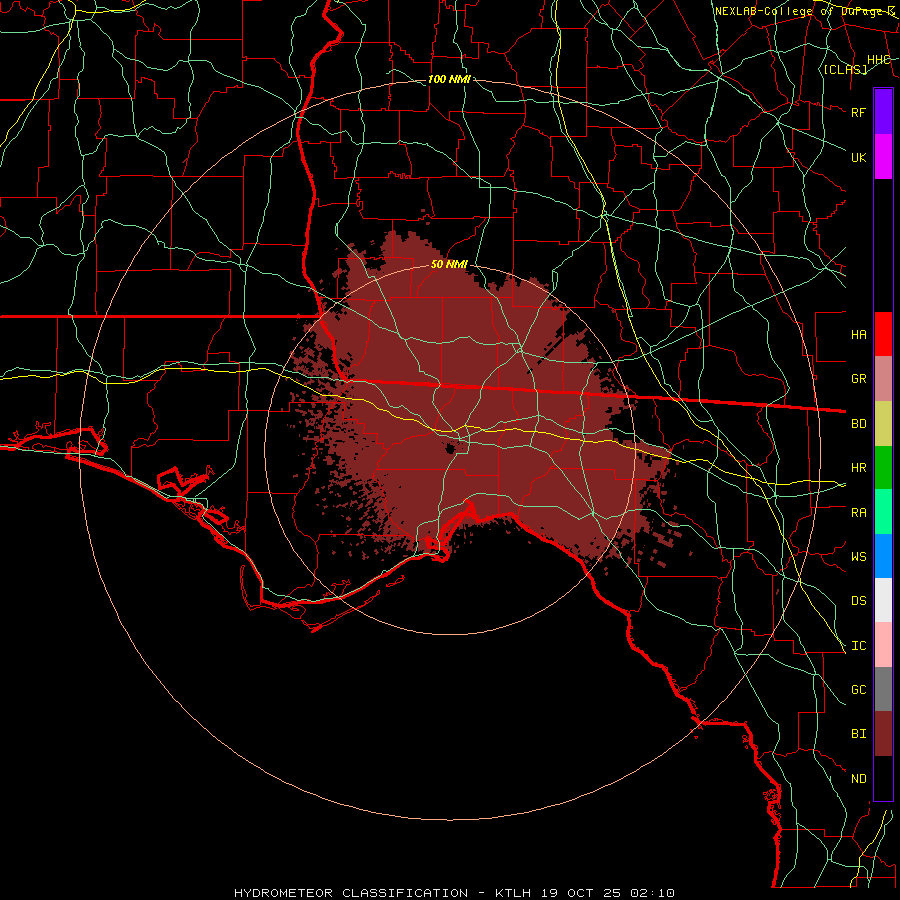Click the GC gray legend swatch
The width and height of the screenshot is (900, 900).
coord(883,689)
